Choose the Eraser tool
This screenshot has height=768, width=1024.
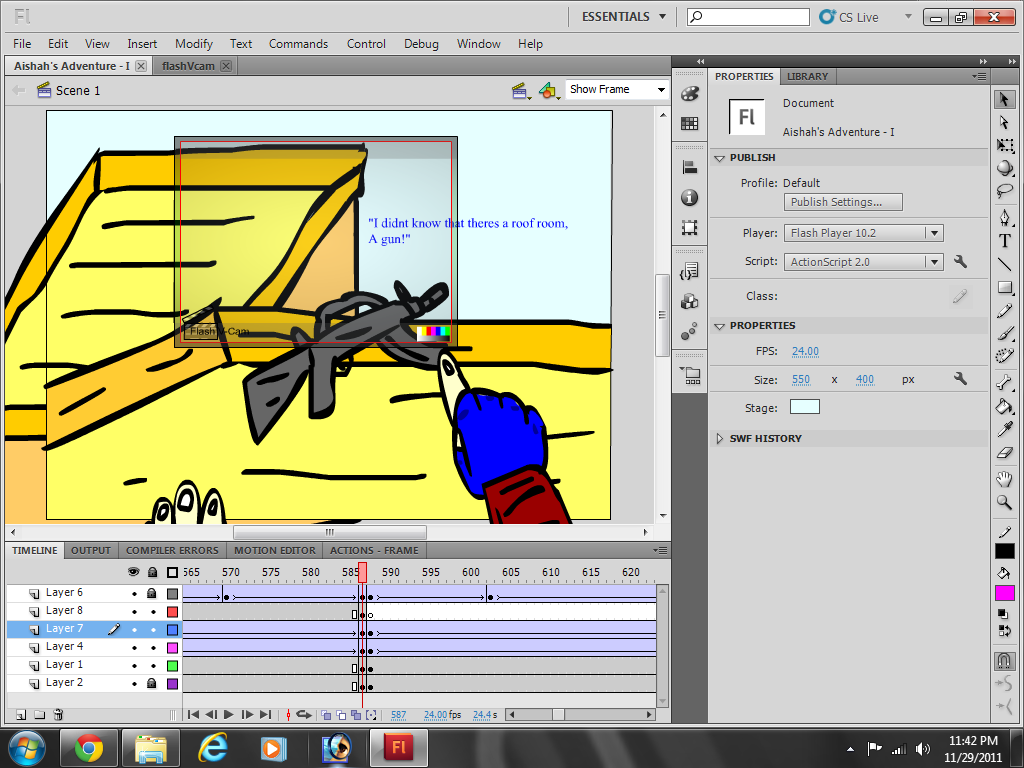1004,453
